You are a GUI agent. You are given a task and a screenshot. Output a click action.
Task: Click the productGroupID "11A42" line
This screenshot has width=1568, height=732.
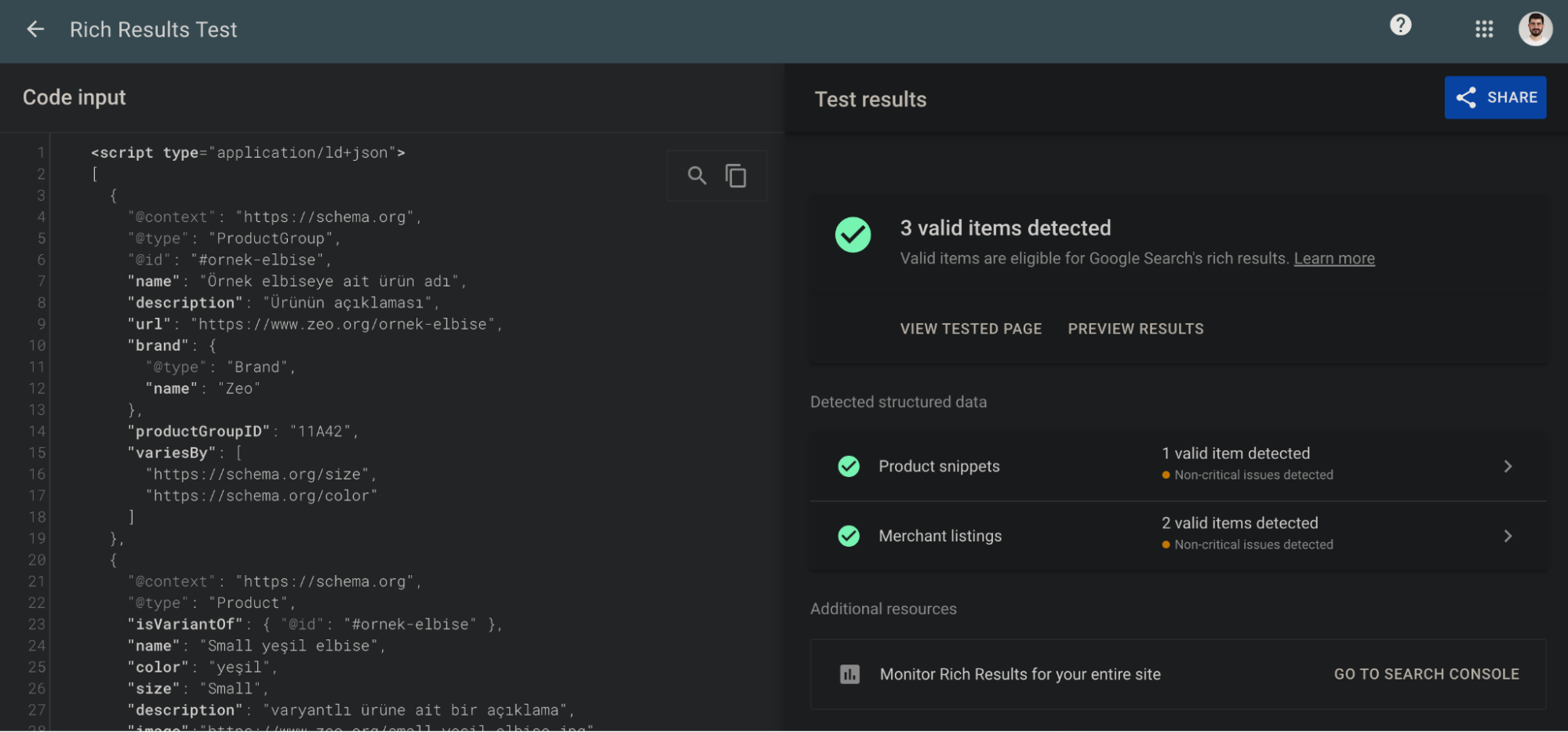pyautogui.click(x=242, y=431)
